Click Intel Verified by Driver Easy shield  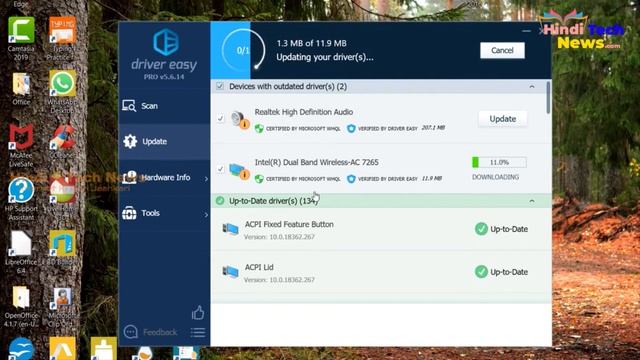point(351,179)
